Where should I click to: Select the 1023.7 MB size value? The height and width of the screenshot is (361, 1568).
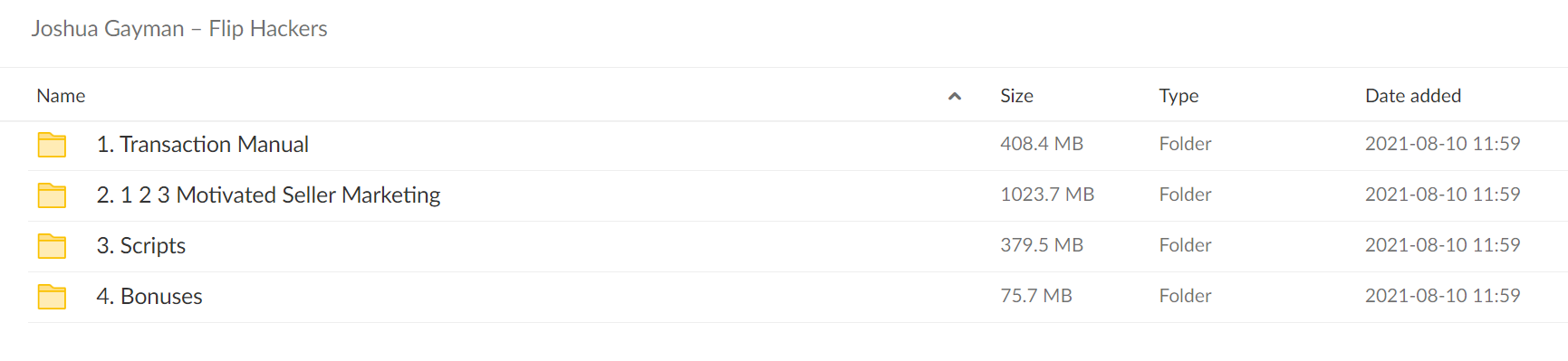1047,195
